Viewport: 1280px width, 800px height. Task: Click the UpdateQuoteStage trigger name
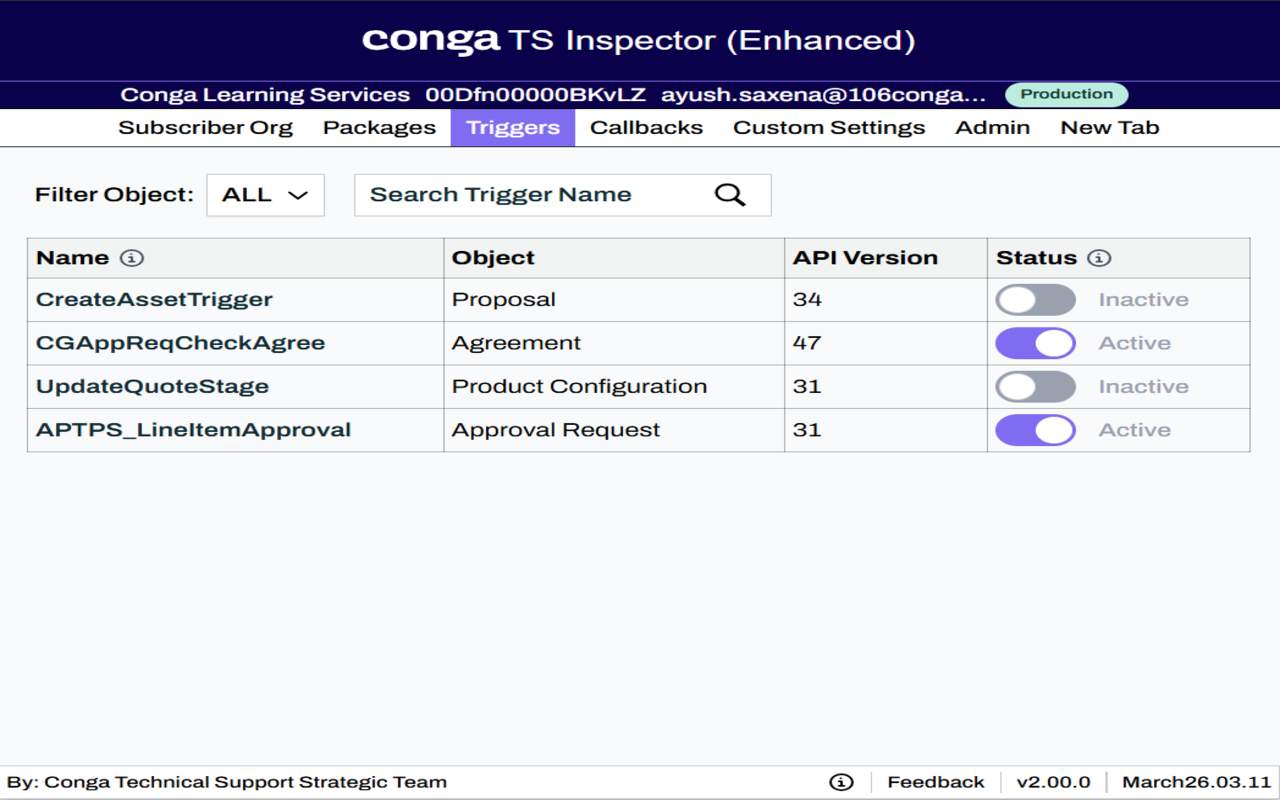pos(153,387)
